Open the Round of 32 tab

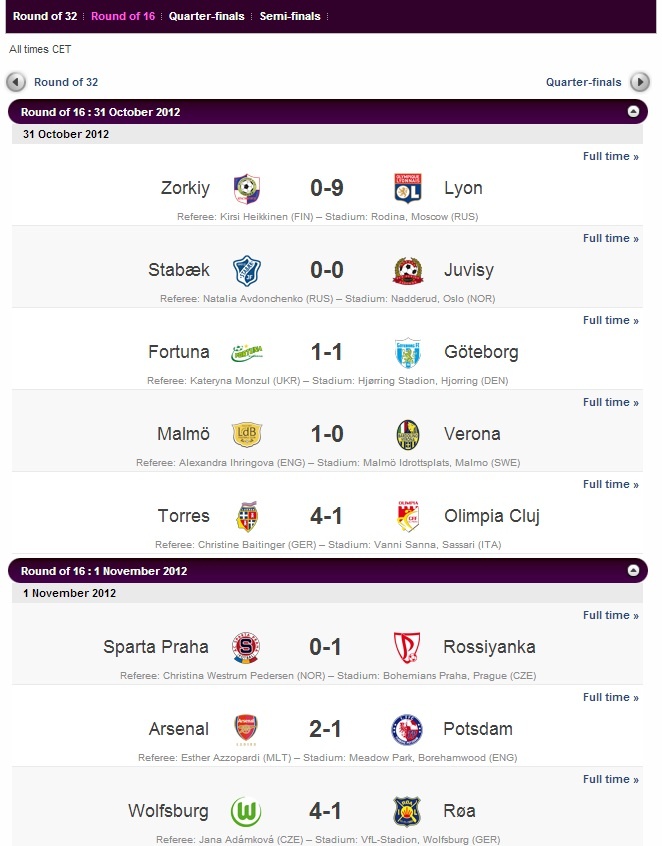(x=45, y=16)
